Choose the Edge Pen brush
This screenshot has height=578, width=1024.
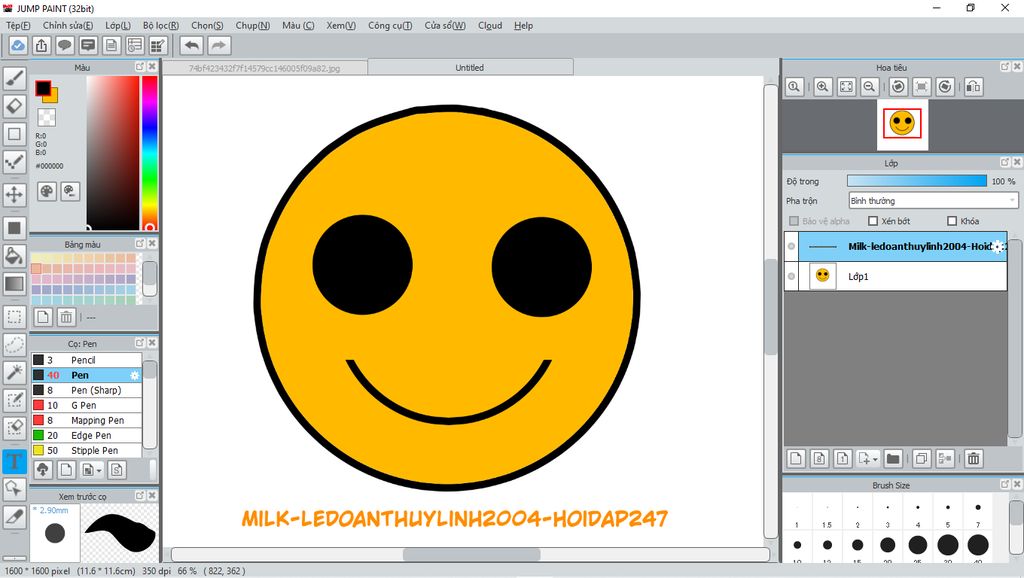point(86,435)
